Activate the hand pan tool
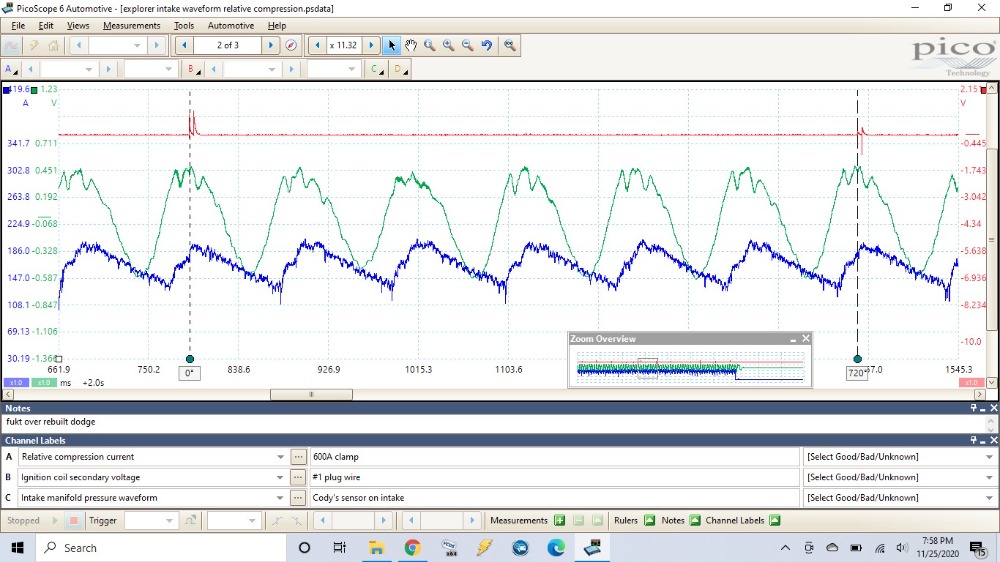 pos(411,45)
